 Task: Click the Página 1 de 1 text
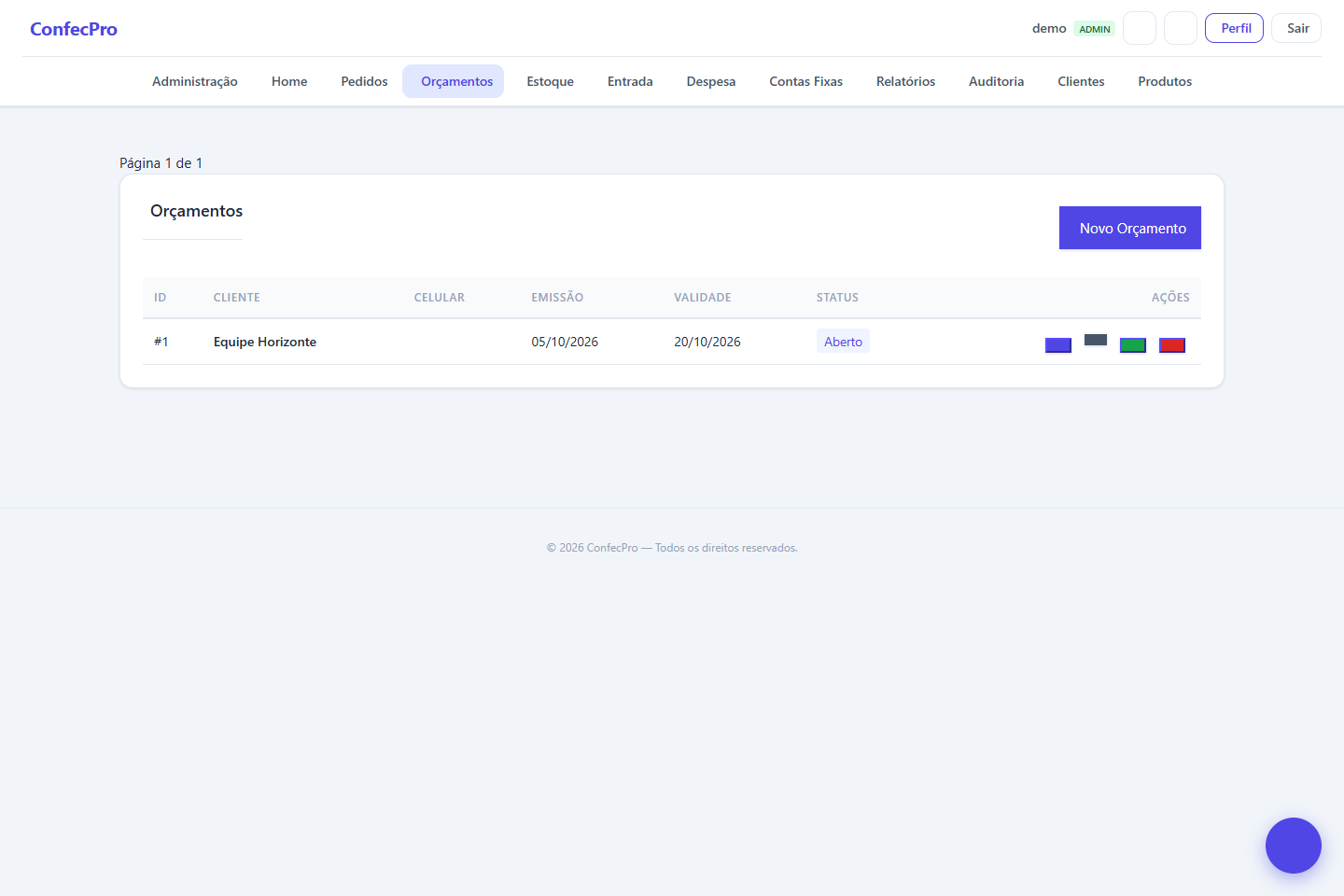[x=161, y=163]
